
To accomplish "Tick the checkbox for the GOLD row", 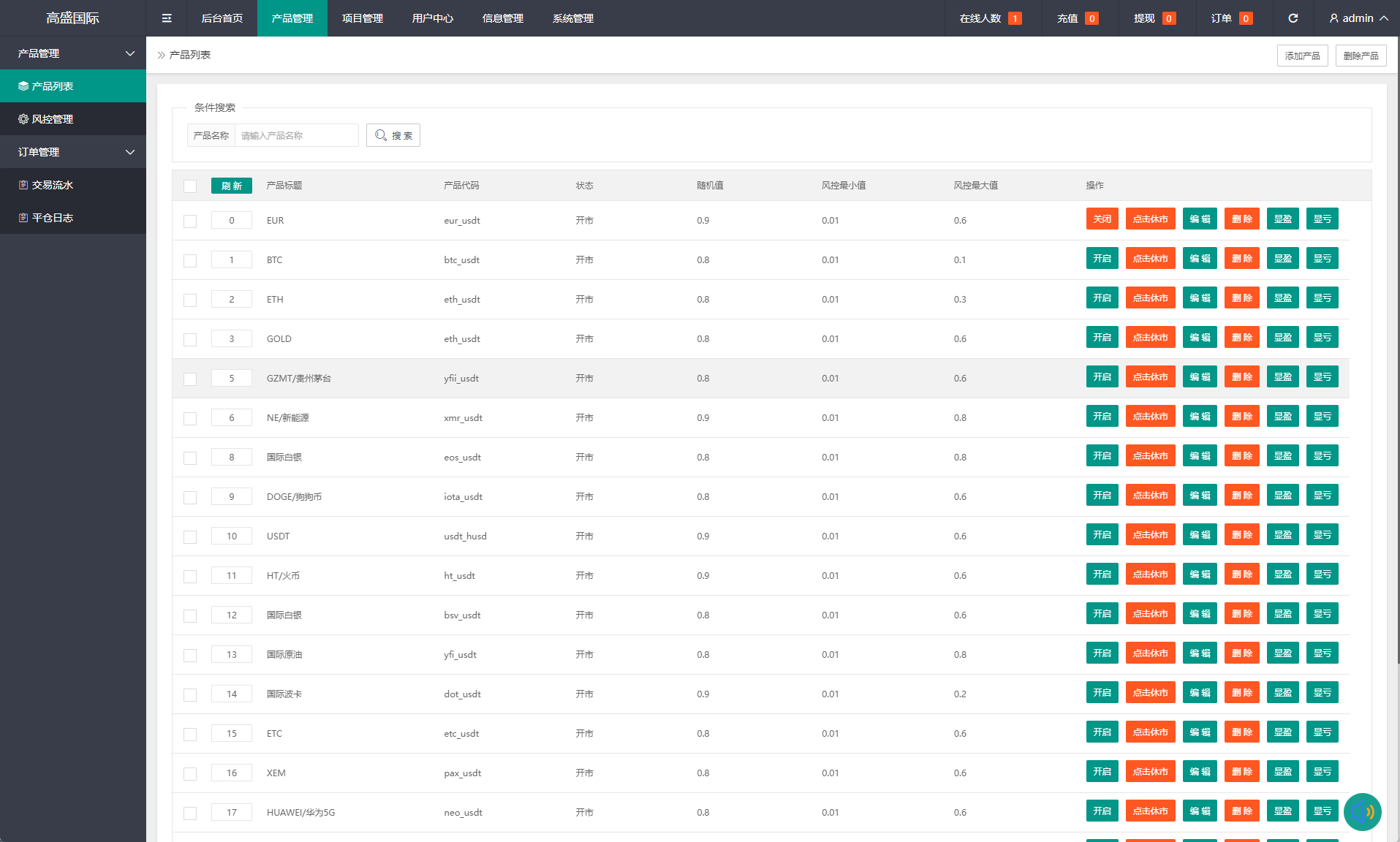I will pos(190,340).
